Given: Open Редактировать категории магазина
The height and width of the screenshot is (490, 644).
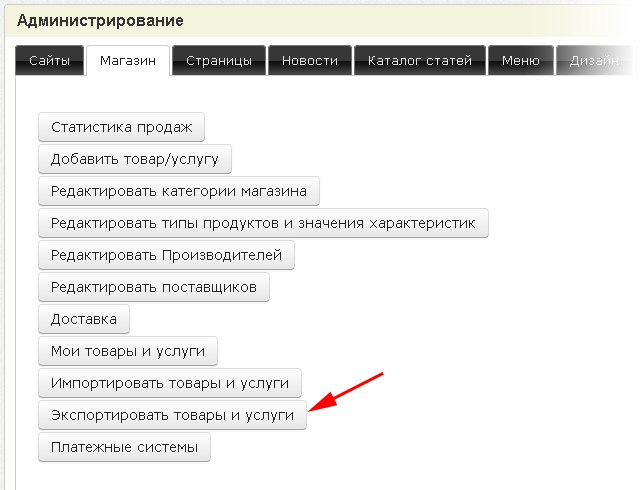Looking at the screenshot, I should click(179, 191).
